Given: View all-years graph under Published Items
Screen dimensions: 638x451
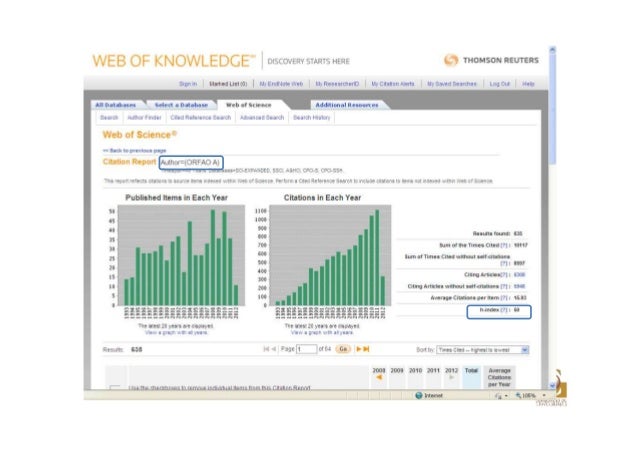Looking at the screenshot, I should (176, 333).
